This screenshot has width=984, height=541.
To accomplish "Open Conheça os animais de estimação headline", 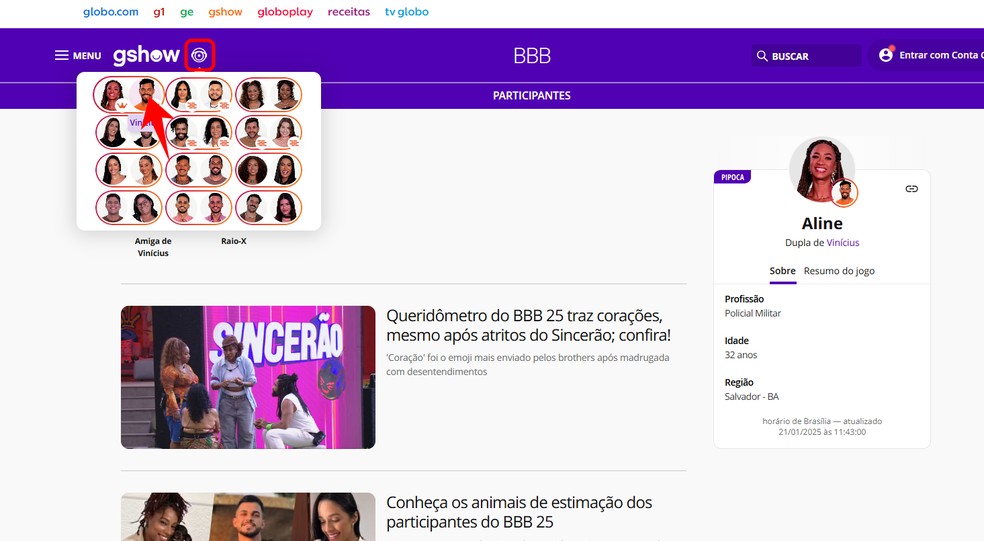I will [x=519, y=512].
